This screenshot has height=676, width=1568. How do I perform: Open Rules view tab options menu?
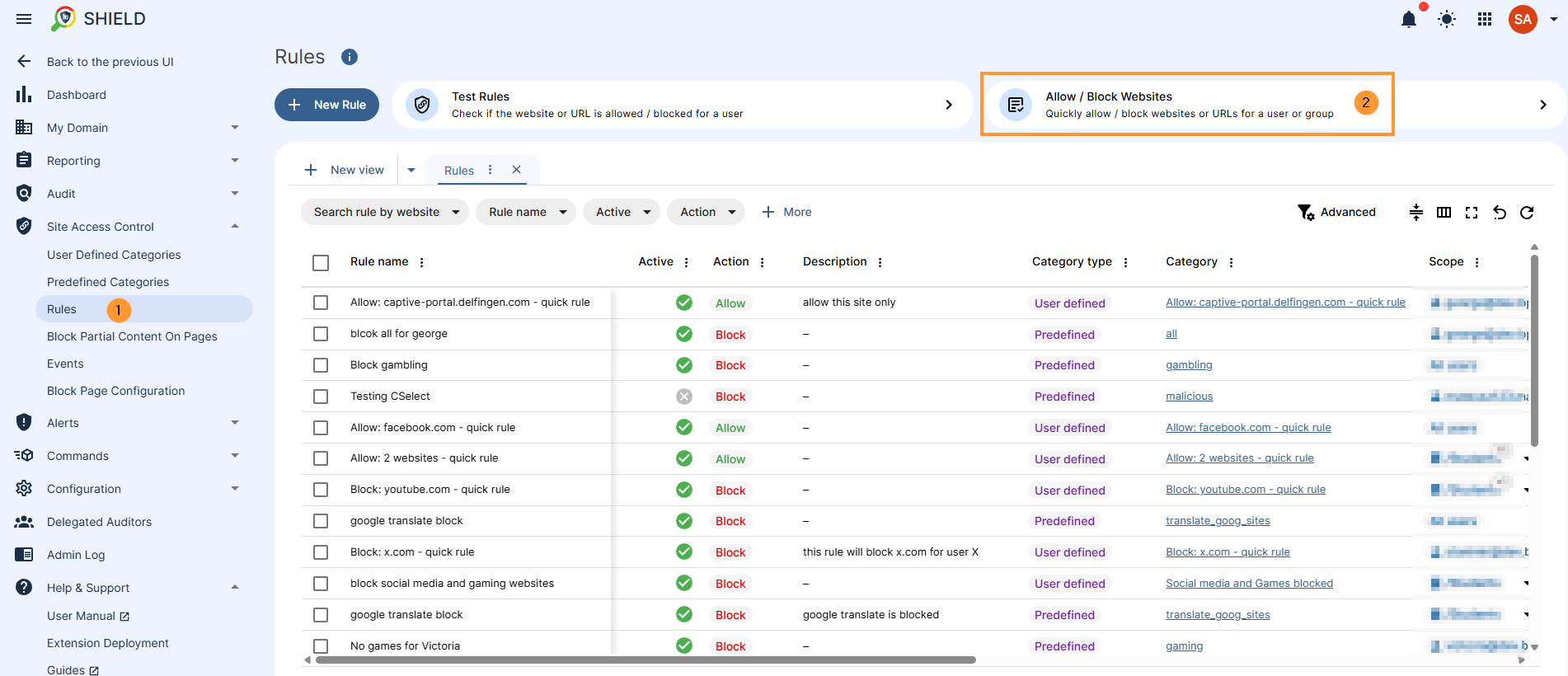click(490, 170)
